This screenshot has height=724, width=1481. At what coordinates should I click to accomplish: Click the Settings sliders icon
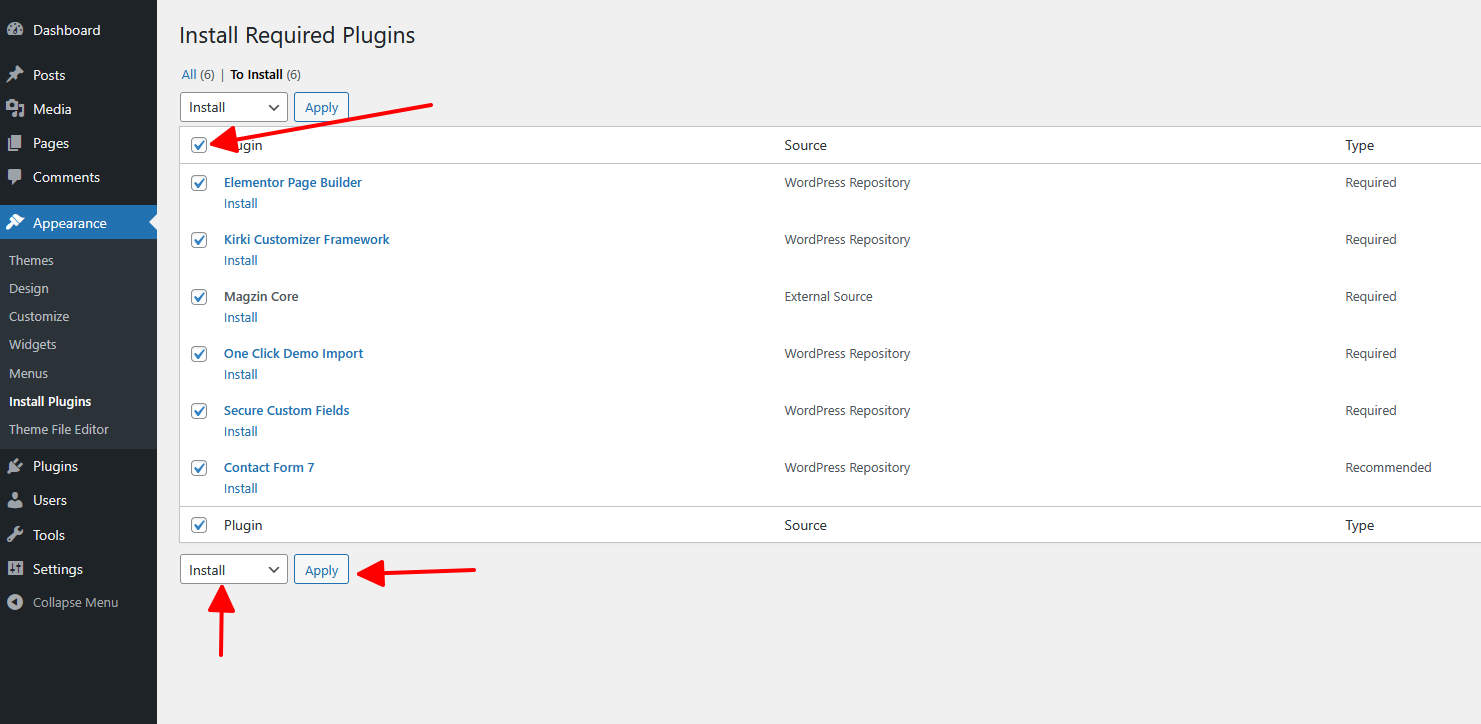click(15, 569)
